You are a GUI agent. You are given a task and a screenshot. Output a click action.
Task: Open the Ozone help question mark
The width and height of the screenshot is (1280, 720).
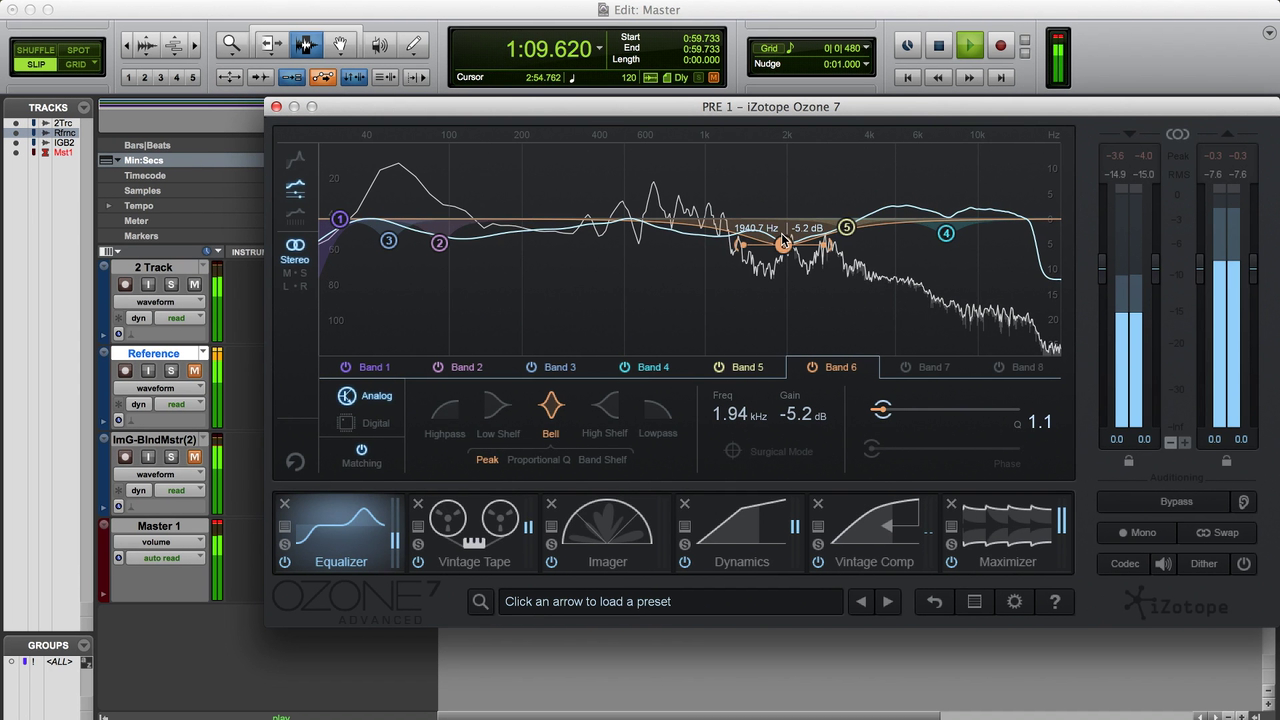1054,601
